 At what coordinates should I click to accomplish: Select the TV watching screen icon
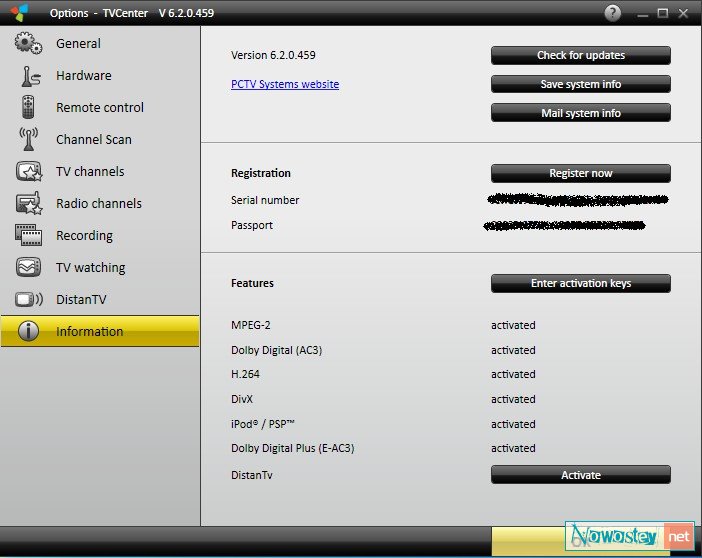(29, 268)
